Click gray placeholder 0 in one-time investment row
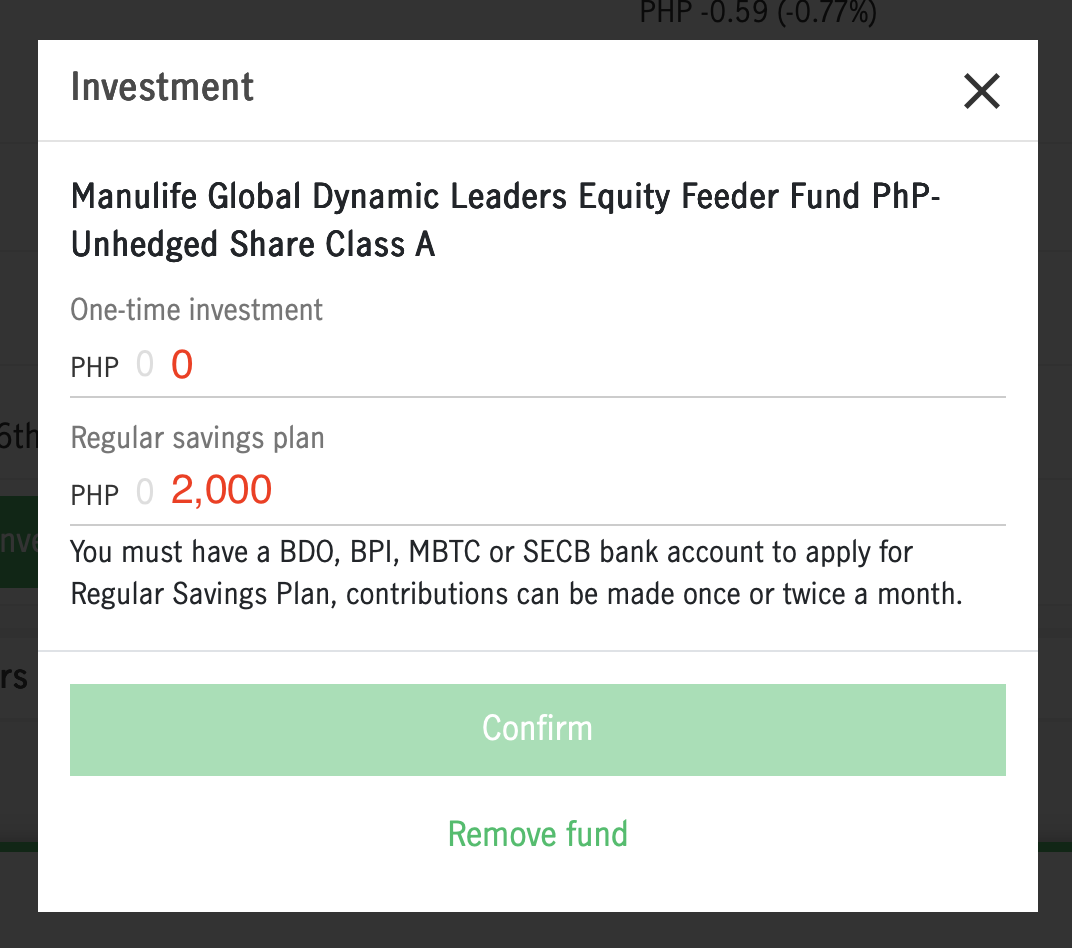This screenshot has height=948, width=1072. (x=145, y=366)
